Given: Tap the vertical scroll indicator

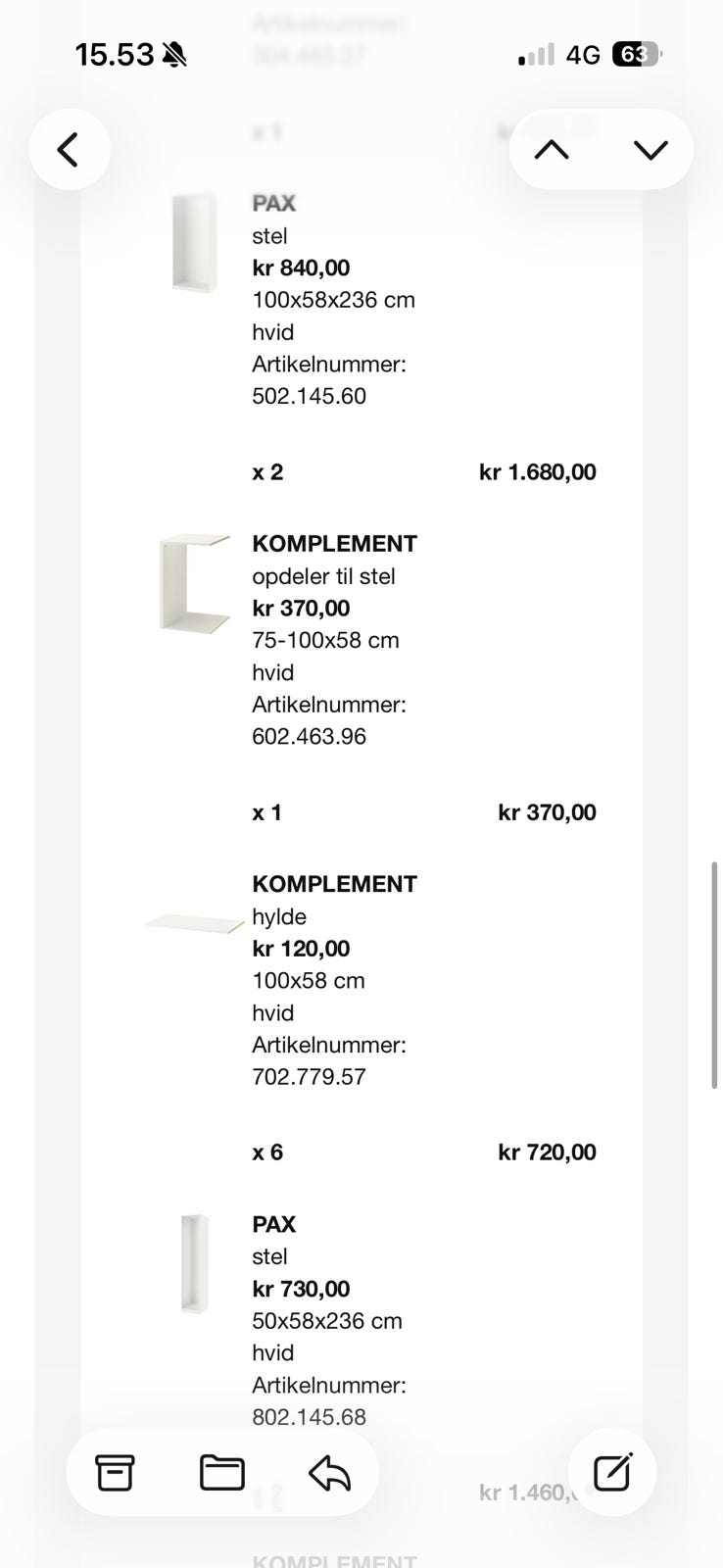Looking at the screenshot, I should pos(715,975).
